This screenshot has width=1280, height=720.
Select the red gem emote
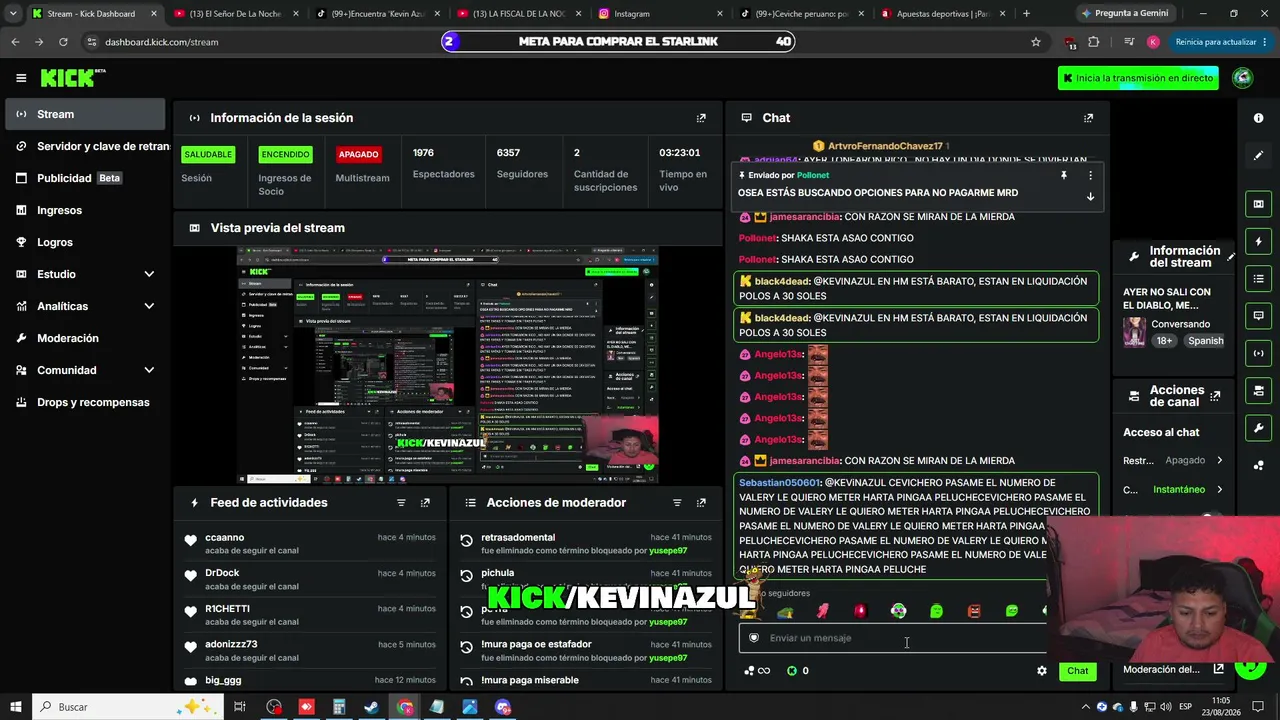click(860, 611)
